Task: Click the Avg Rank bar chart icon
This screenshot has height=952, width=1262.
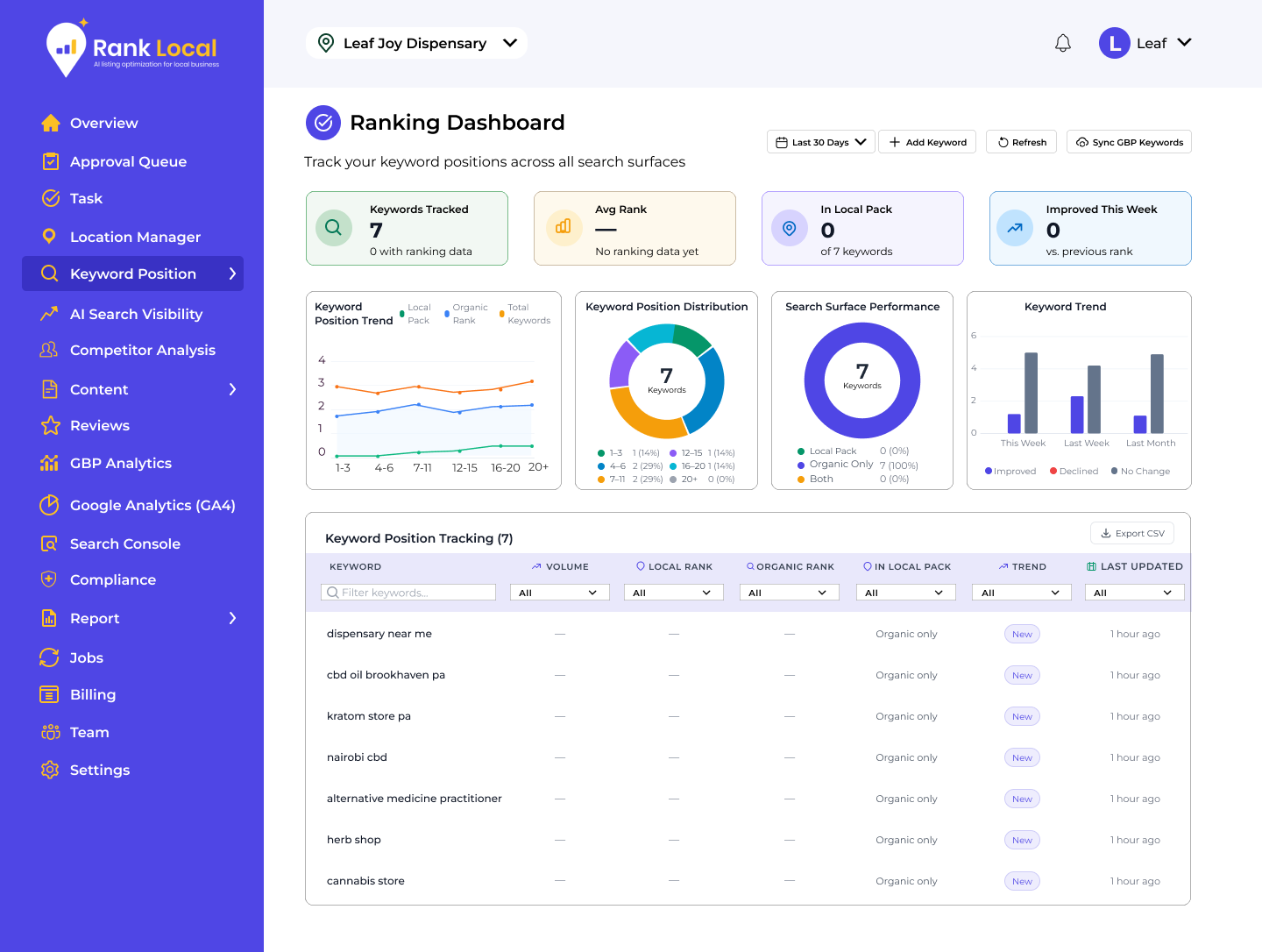Action: pyautogui.click(x=564, y=227)
